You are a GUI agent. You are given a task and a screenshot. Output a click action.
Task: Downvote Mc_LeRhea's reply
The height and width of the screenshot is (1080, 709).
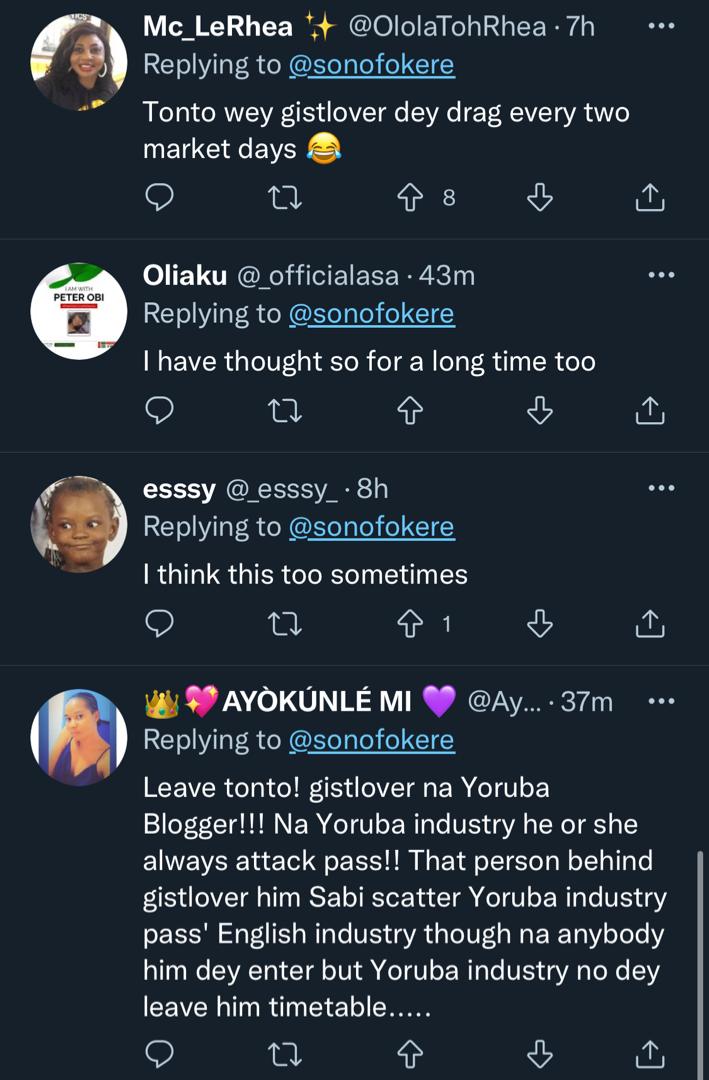(x=540, y=198)
